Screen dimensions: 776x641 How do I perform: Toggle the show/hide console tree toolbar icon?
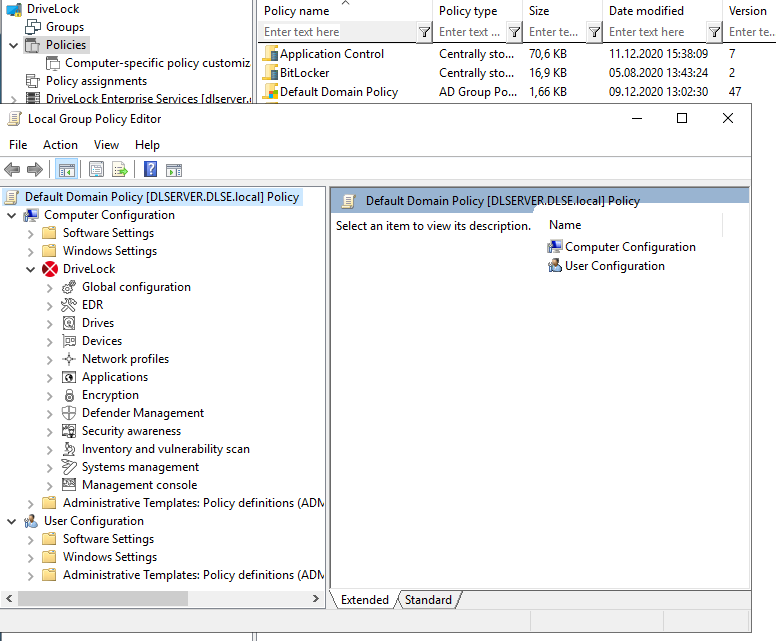(66, 170)
